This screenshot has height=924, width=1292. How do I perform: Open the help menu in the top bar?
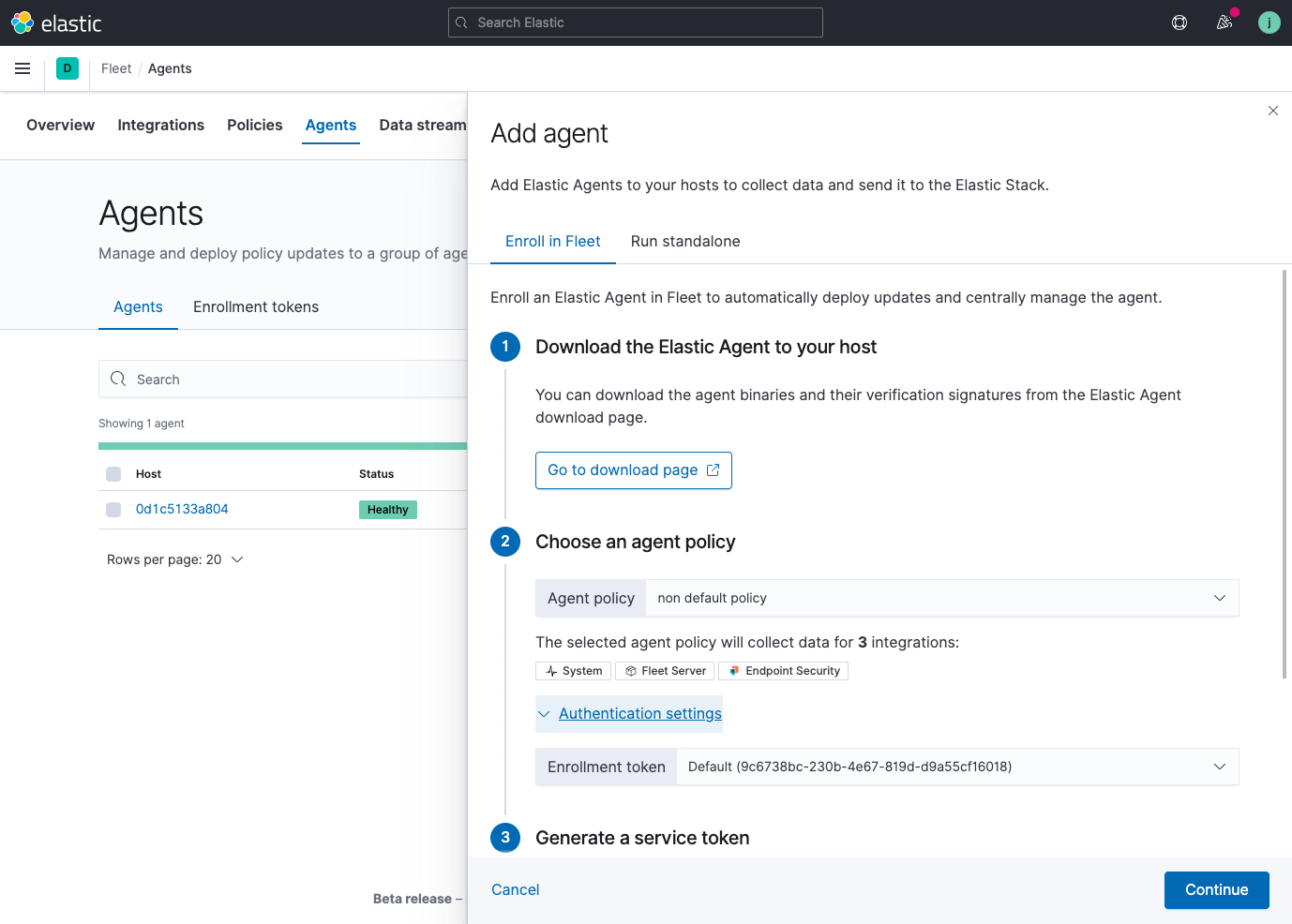1179,22
